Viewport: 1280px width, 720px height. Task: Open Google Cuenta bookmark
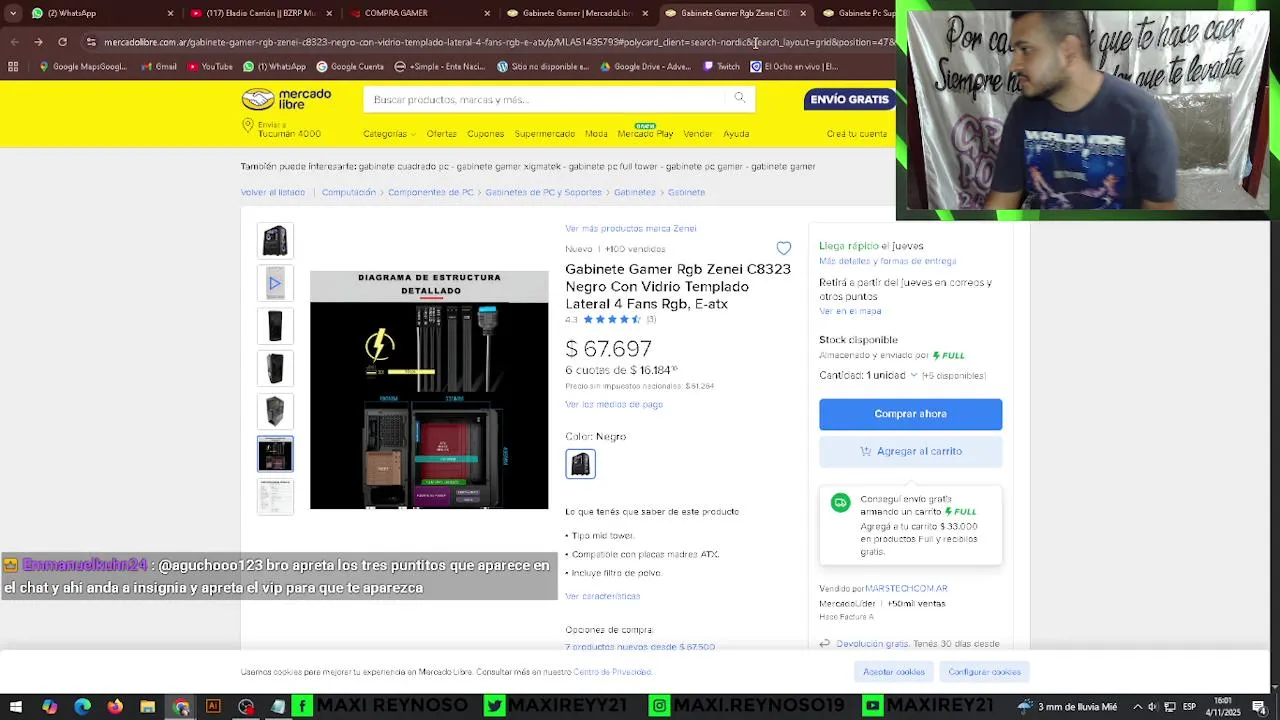350,67
